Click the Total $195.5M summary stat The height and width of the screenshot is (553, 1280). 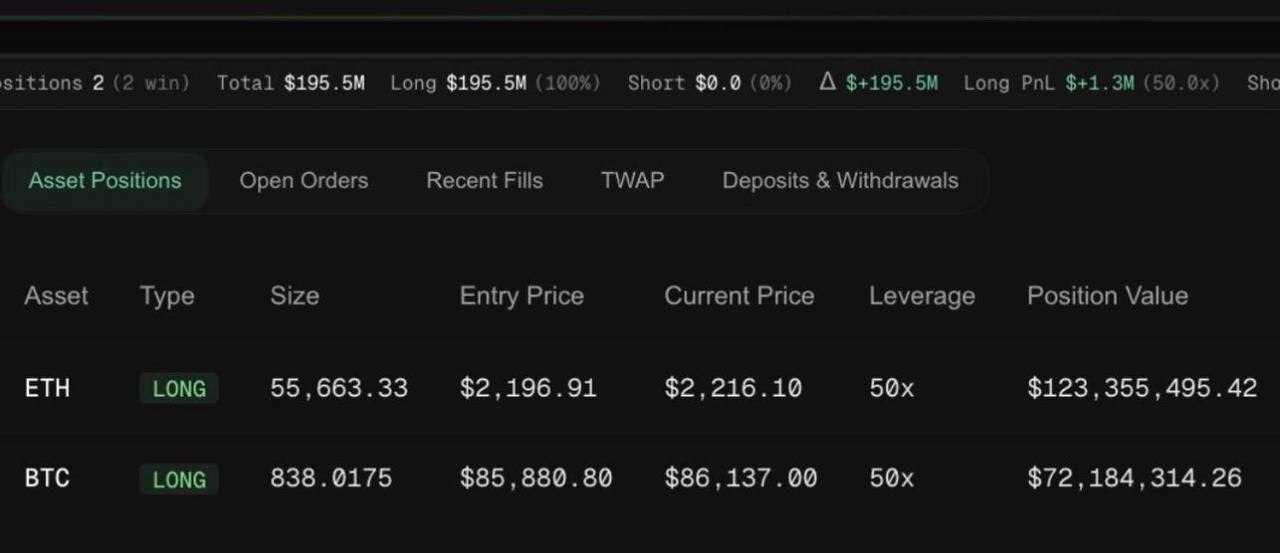[x=290, y=84]
